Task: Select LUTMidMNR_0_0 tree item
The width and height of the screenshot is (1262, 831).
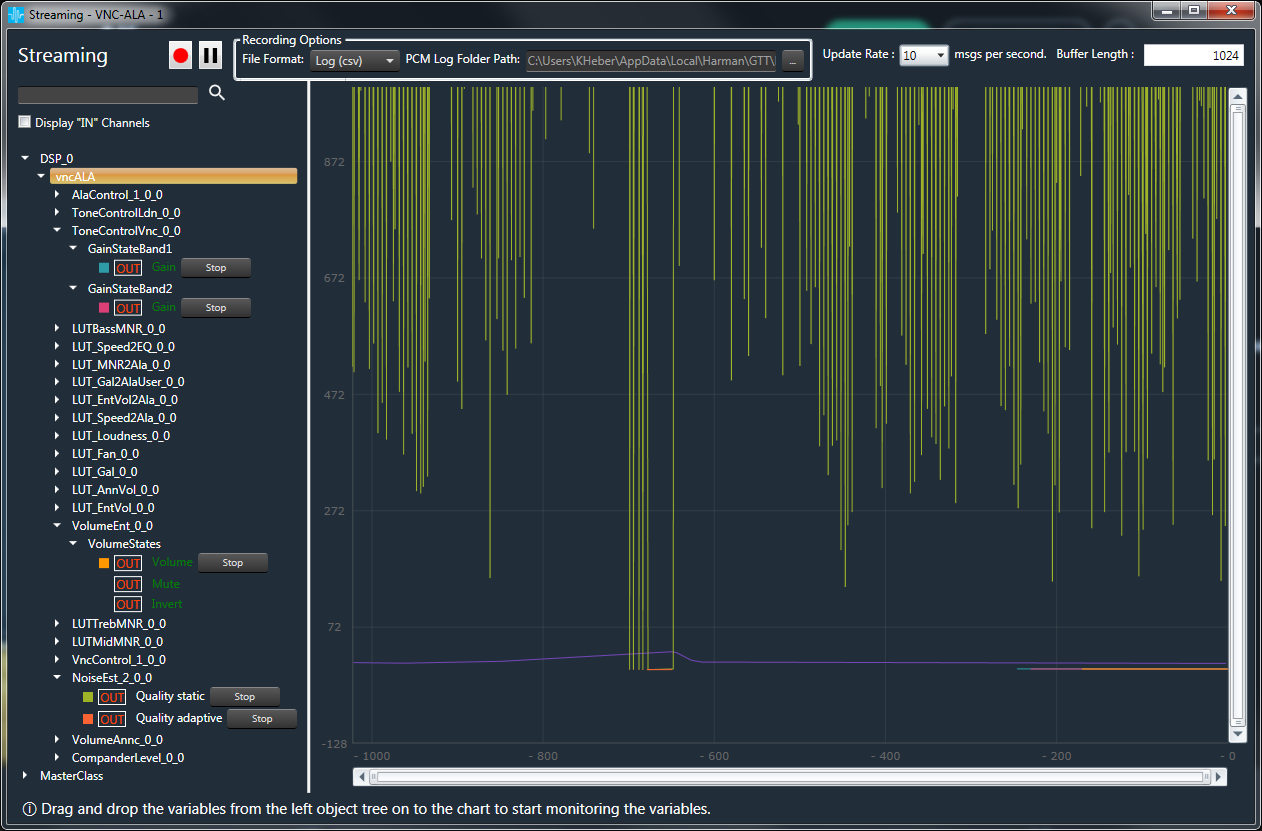Action: [117, 642]
